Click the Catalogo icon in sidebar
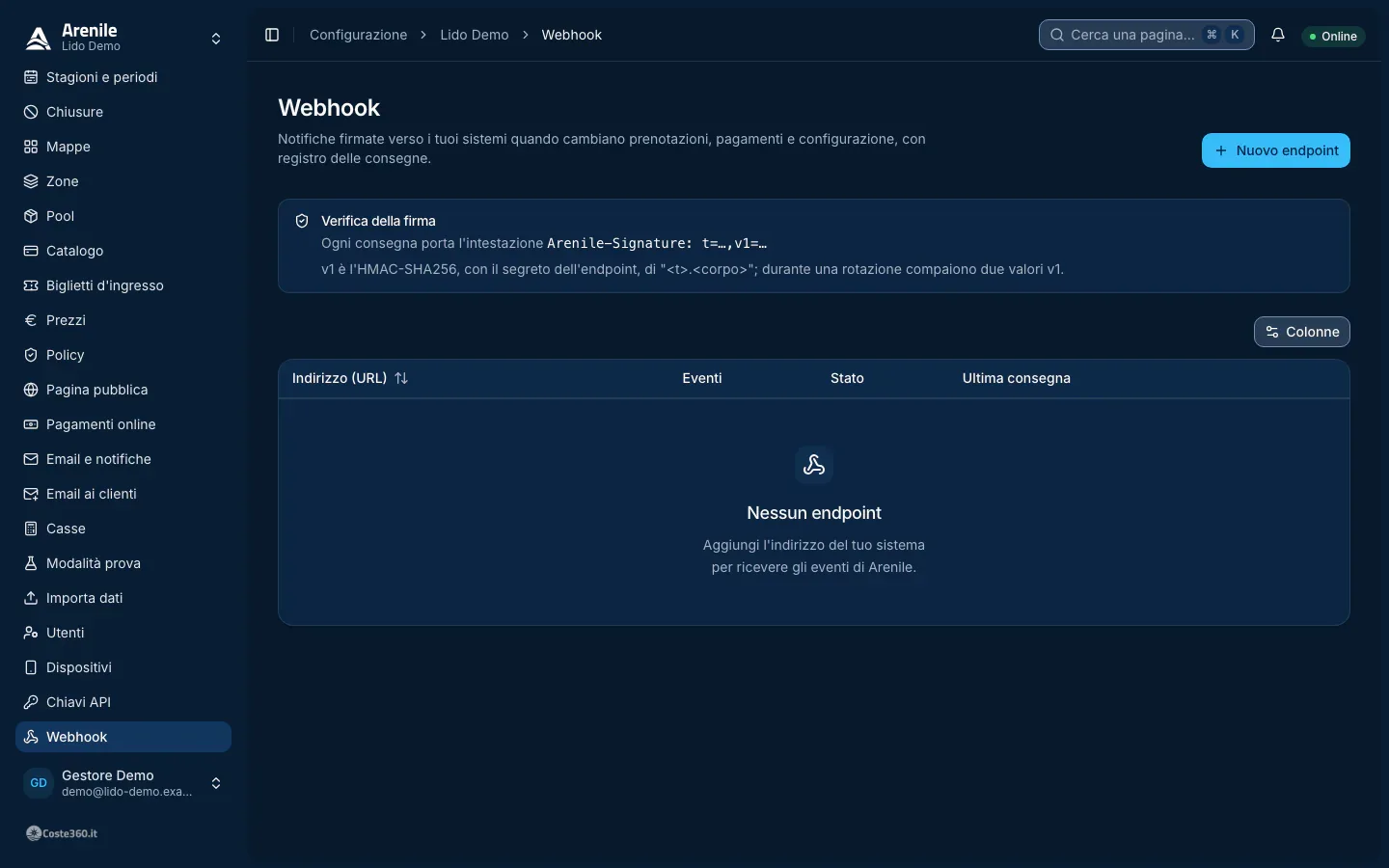Screen dimensions: 1389x868 coord(31,251)
